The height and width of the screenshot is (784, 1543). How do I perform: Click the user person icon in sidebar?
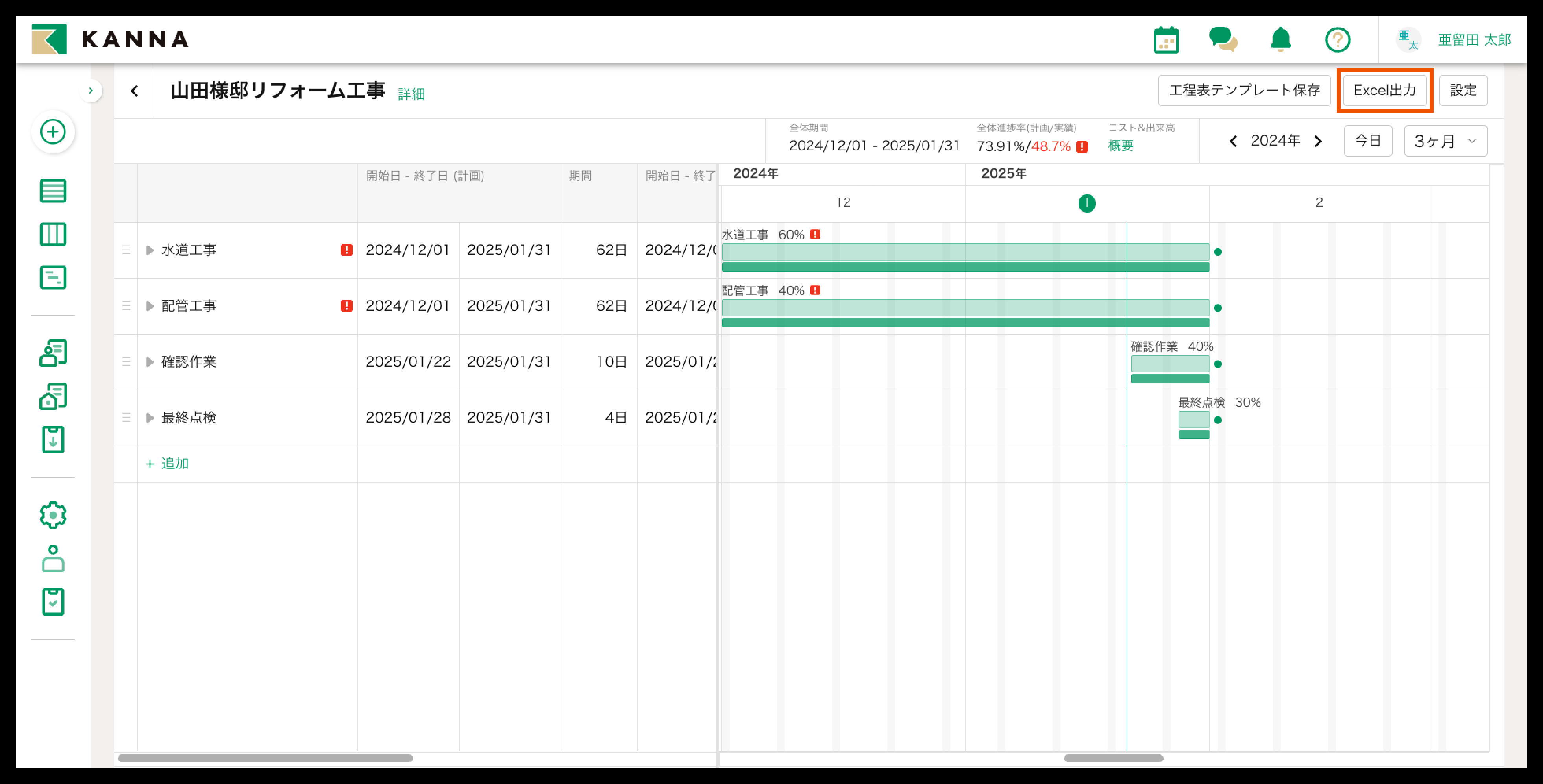pos(53,558)
